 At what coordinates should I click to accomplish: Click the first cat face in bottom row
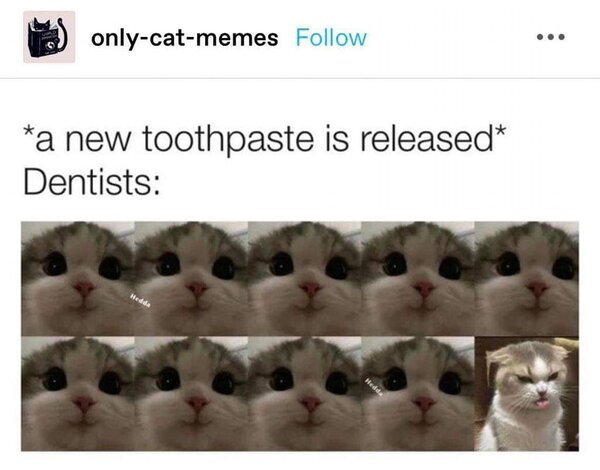click(78, 394)
